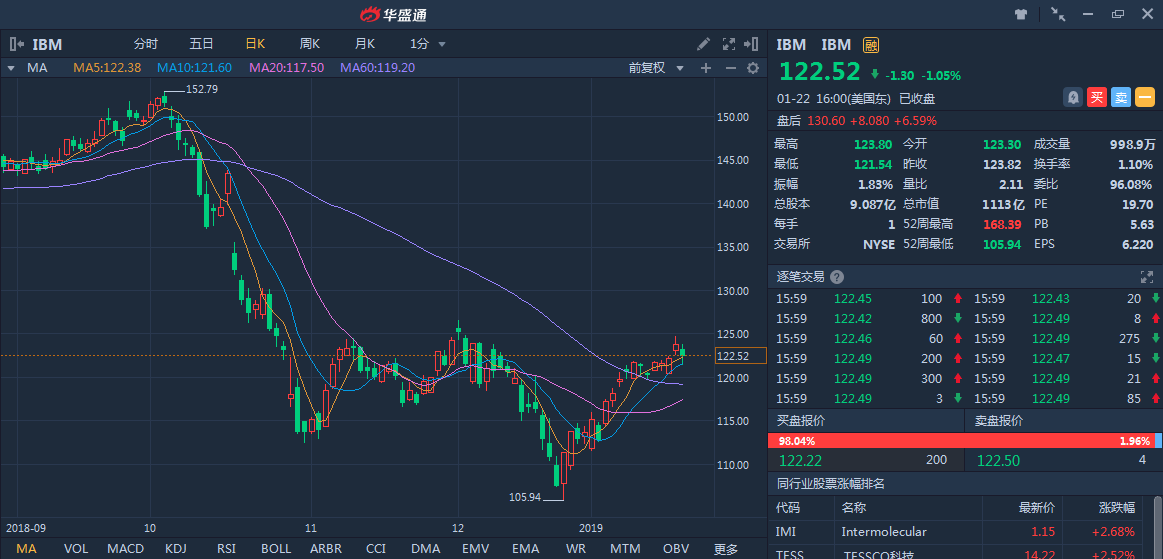Click the red 买 buy button

click(1097, 97)
